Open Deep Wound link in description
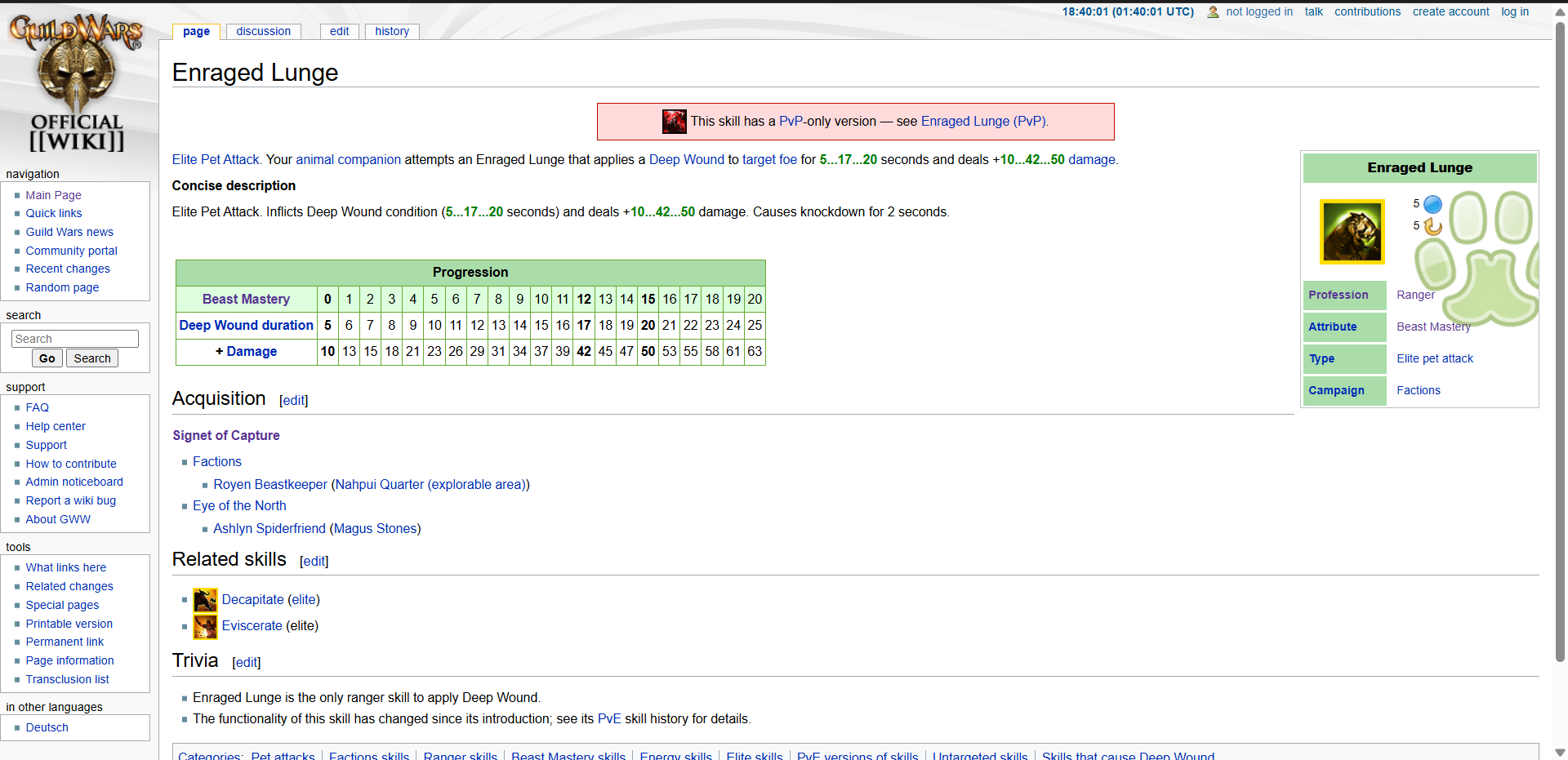Image resolution: width=1568 pixels, height=760 pixels. click(x=687, y=160)
